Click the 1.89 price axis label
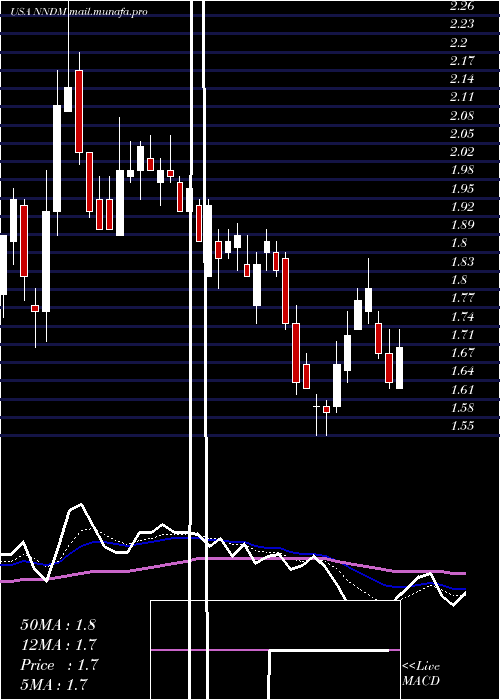This screenshot has height=700, width=500. click(462, 225)
